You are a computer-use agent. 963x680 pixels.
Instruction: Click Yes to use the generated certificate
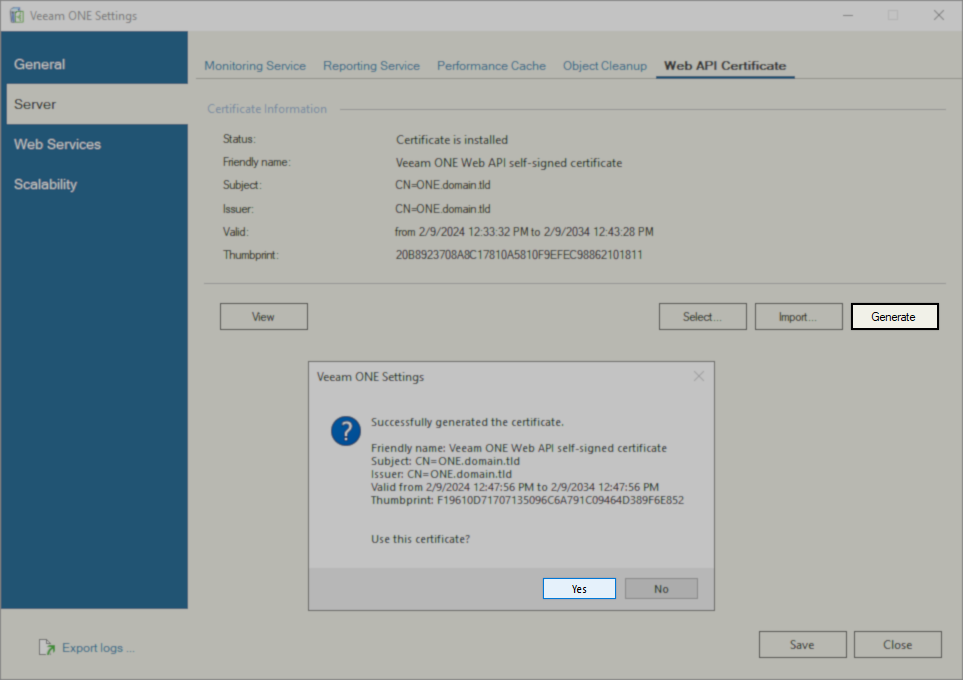579,588
